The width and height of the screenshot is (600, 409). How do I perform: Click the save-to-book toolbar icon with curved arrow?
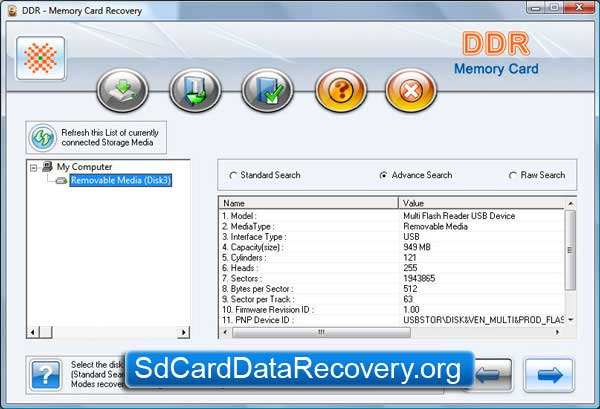(195, 90)
